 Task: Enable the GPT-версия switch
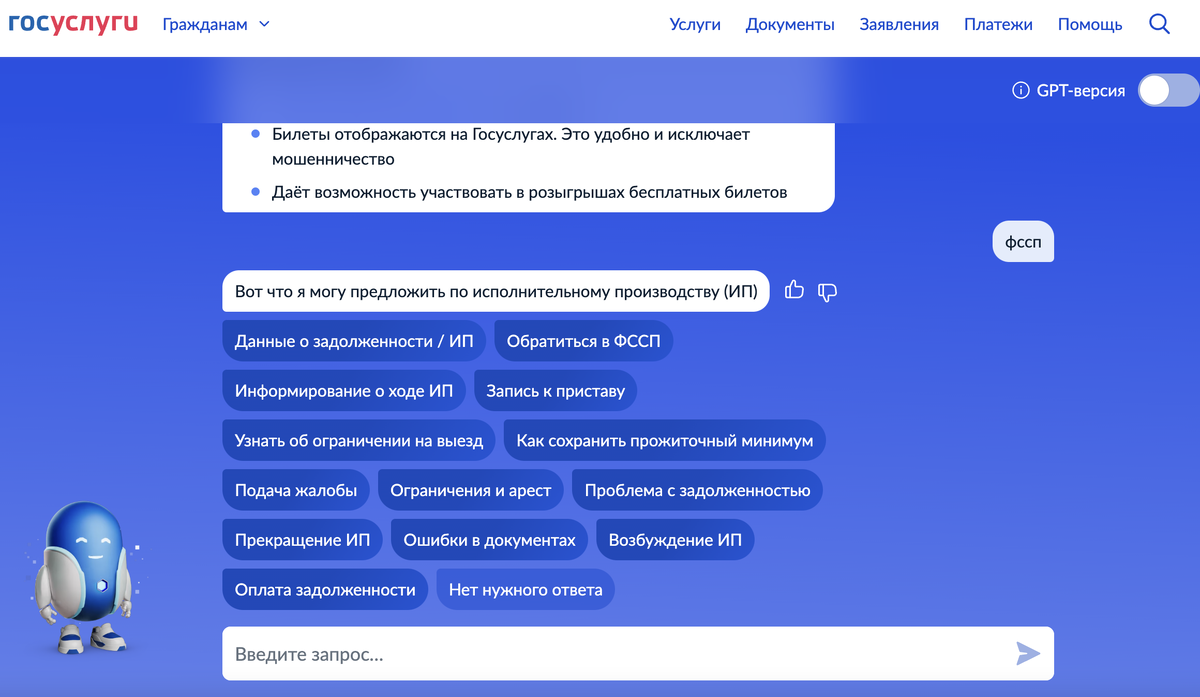(1166, 90)
